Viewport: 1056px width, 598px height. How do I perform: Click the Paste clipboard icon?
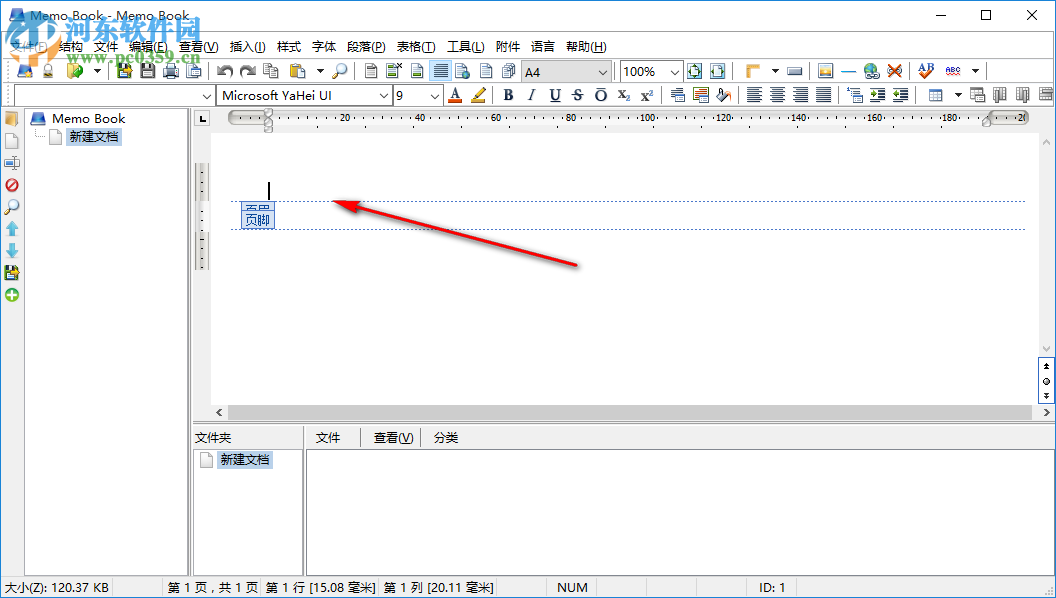pyautogui.click(x=297, y=71)
